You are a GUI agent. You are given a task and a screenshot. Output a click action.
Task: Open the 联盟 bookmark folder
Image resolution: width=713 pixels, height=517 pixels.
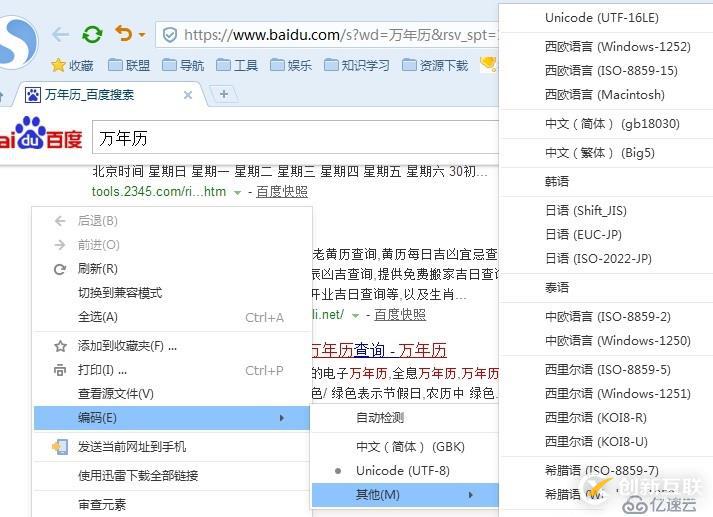[129, 65]
